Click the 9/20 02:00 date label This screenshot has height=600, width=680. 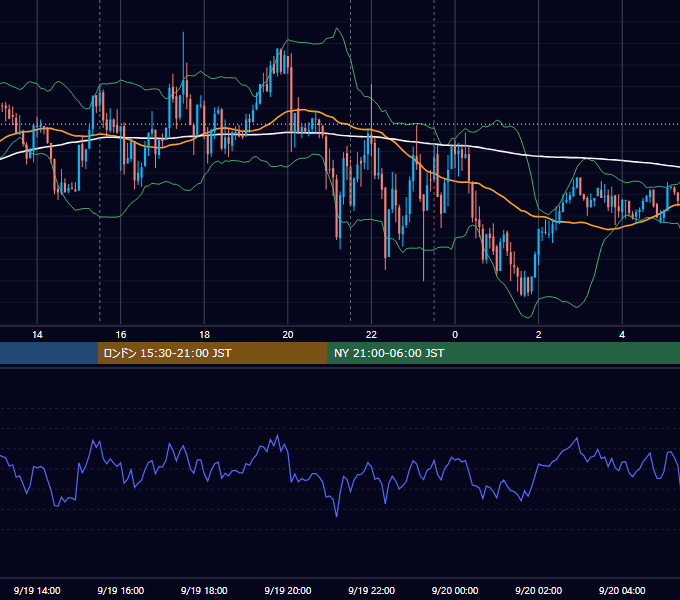538,590
